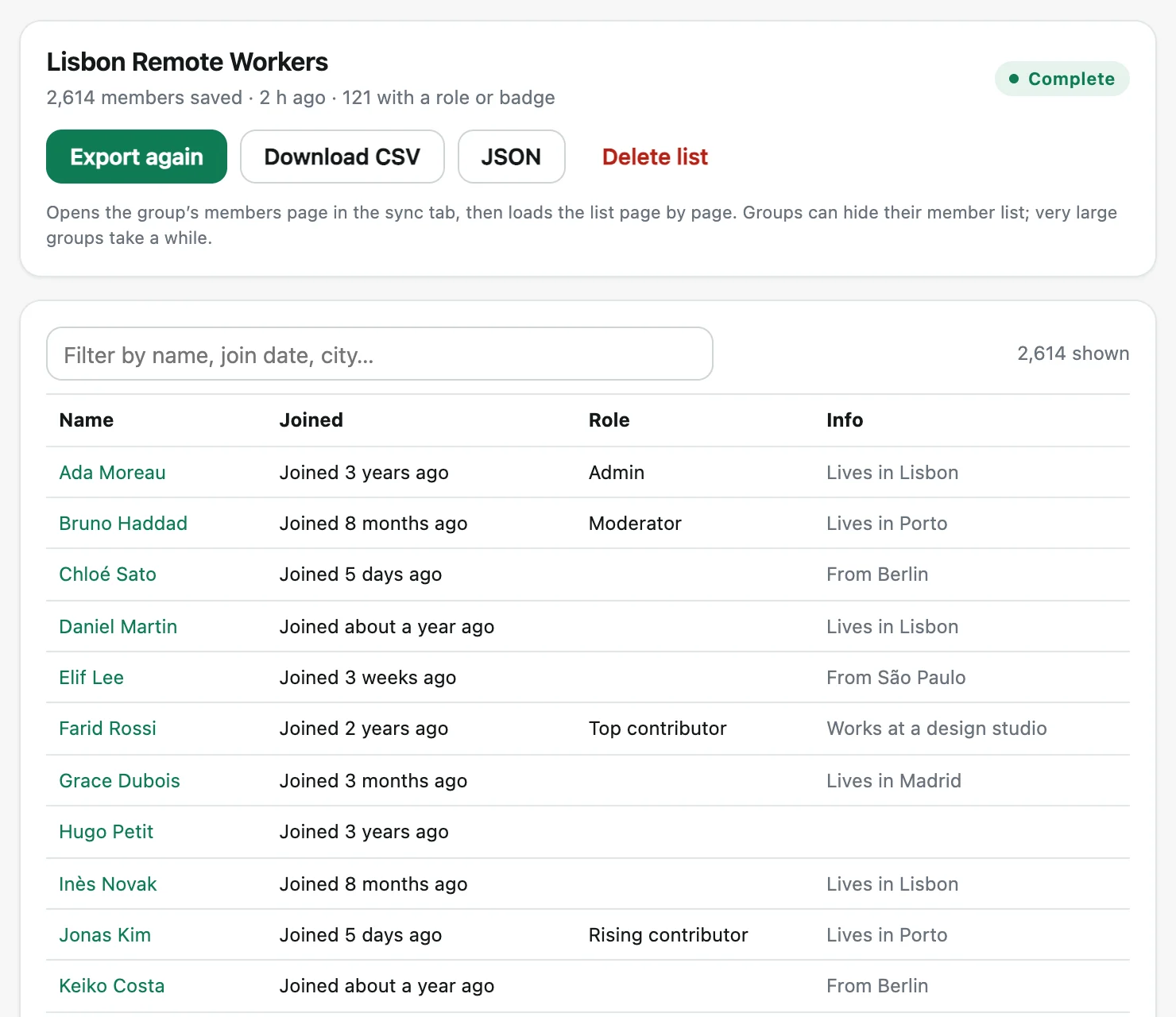Screen dimensions: 1176x1017
Task: Click "Lives in Madrid" in Grace Dubois's row
Action: pos(894,781)
